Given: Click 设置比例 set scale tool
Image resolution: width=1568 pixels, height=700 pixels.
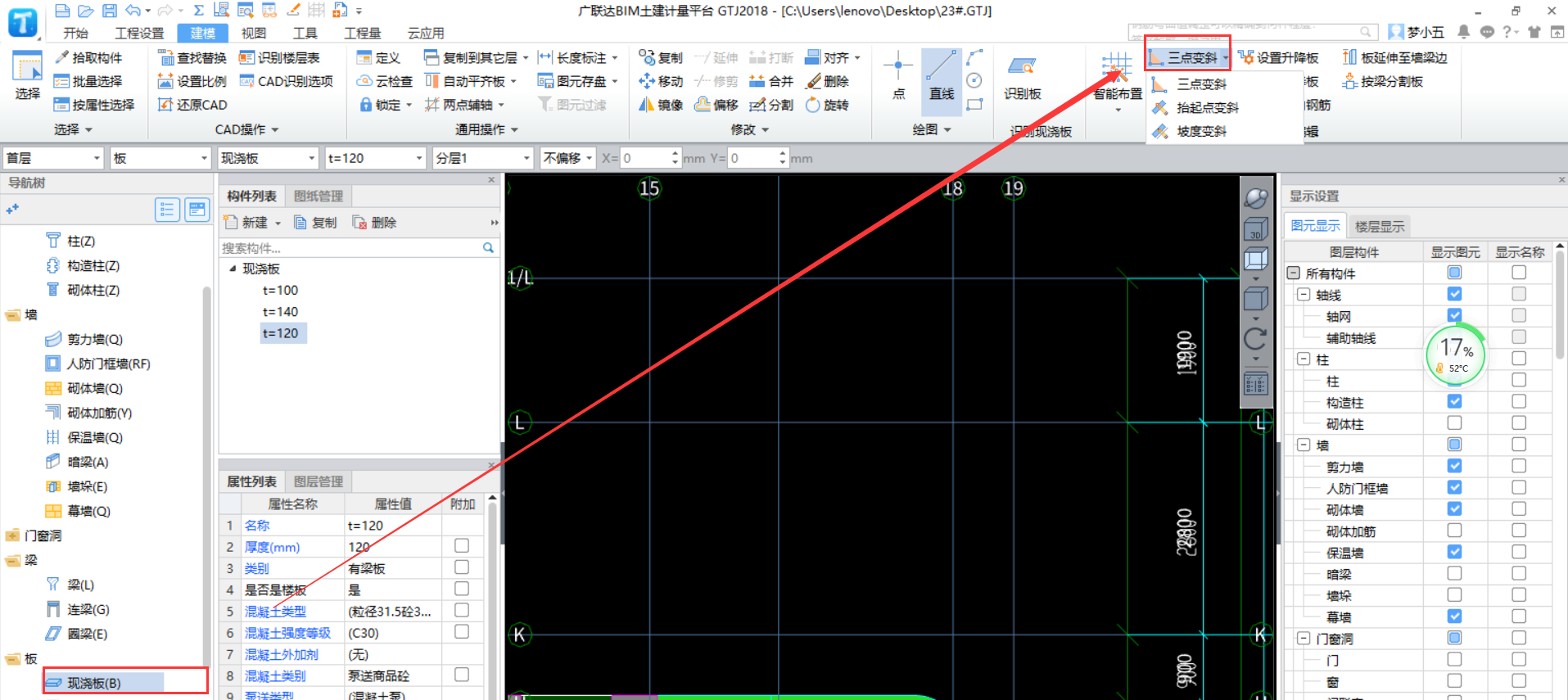Looking at the screenshot, I should [x=192, y=81].
